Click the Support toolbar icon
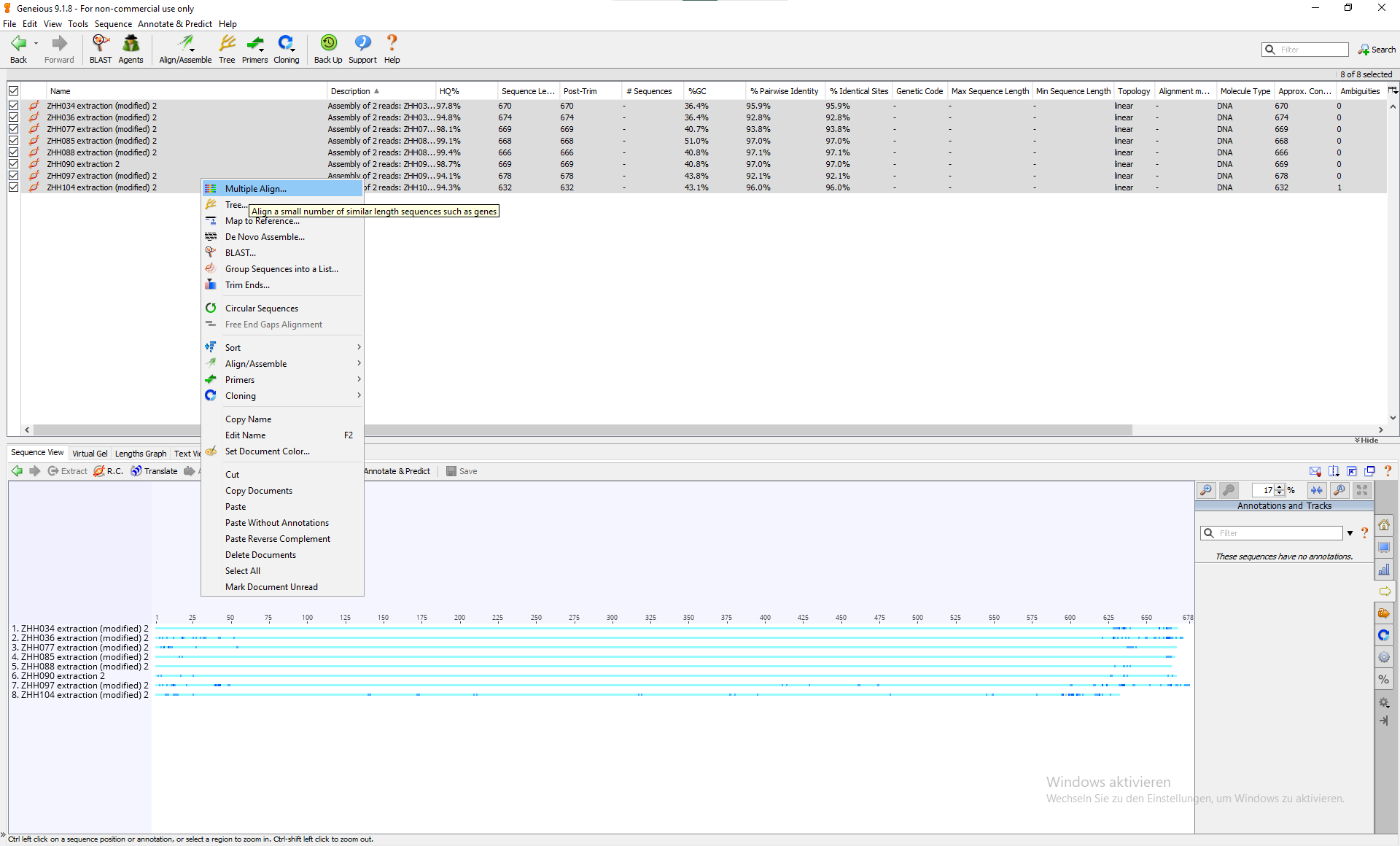Screen dimensions: 1400x846 pyautogui.click(x=362, y=49)
